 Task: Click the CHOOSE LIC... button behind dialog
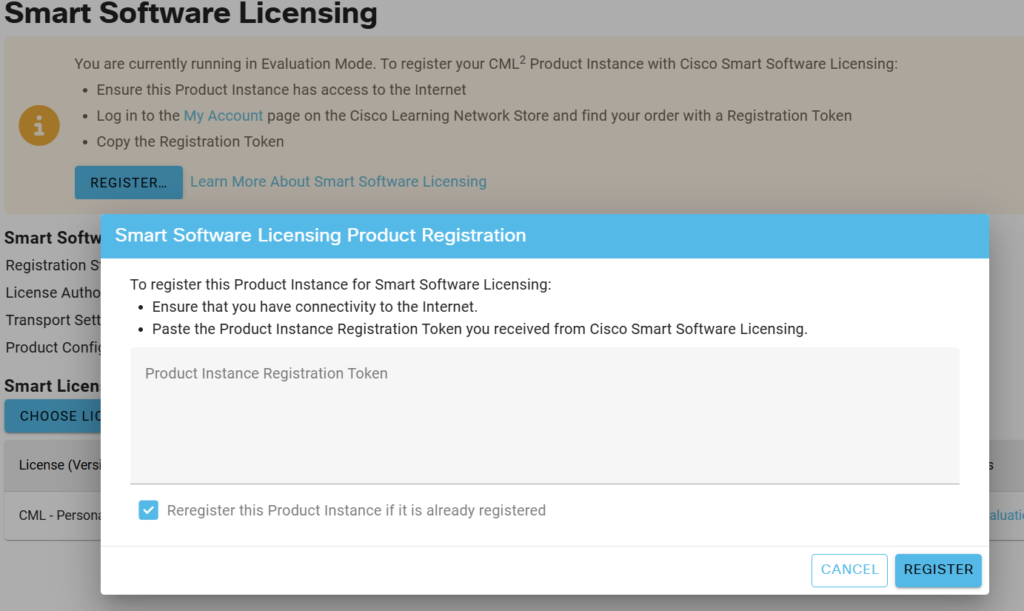[x=53, y=416]
